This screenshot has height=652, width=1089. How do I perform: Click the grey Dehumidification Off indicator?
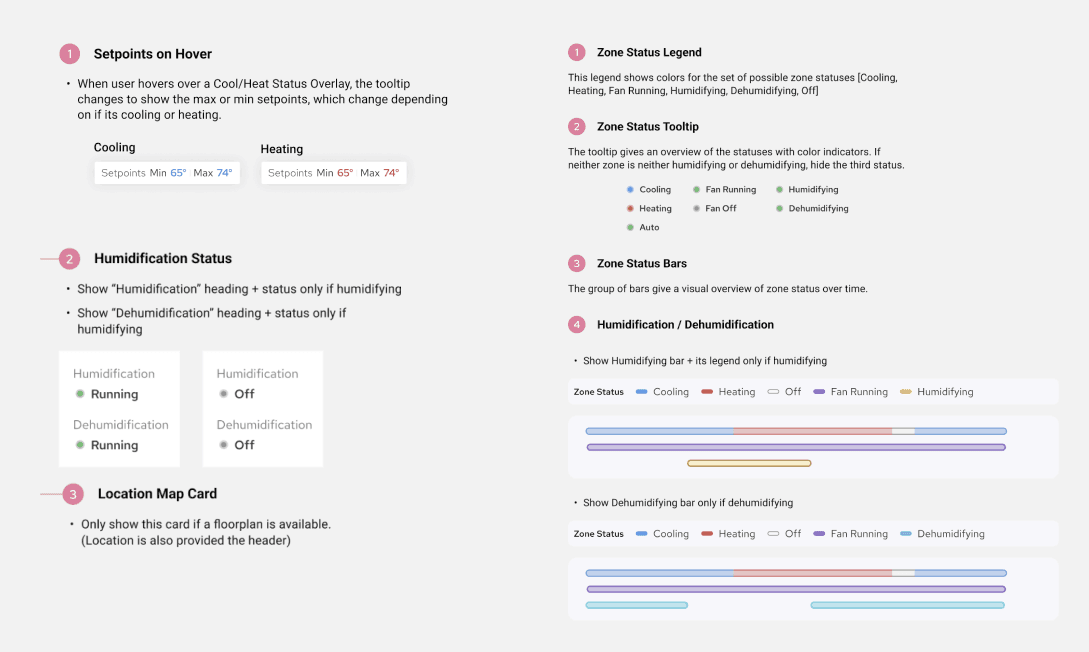(224, 444)
